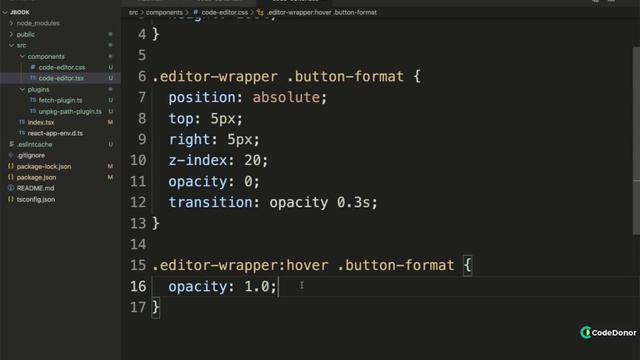Select line number 16 in gutter
The width and height of the screenshot is (640, 360).
click(x=138, y=287)
